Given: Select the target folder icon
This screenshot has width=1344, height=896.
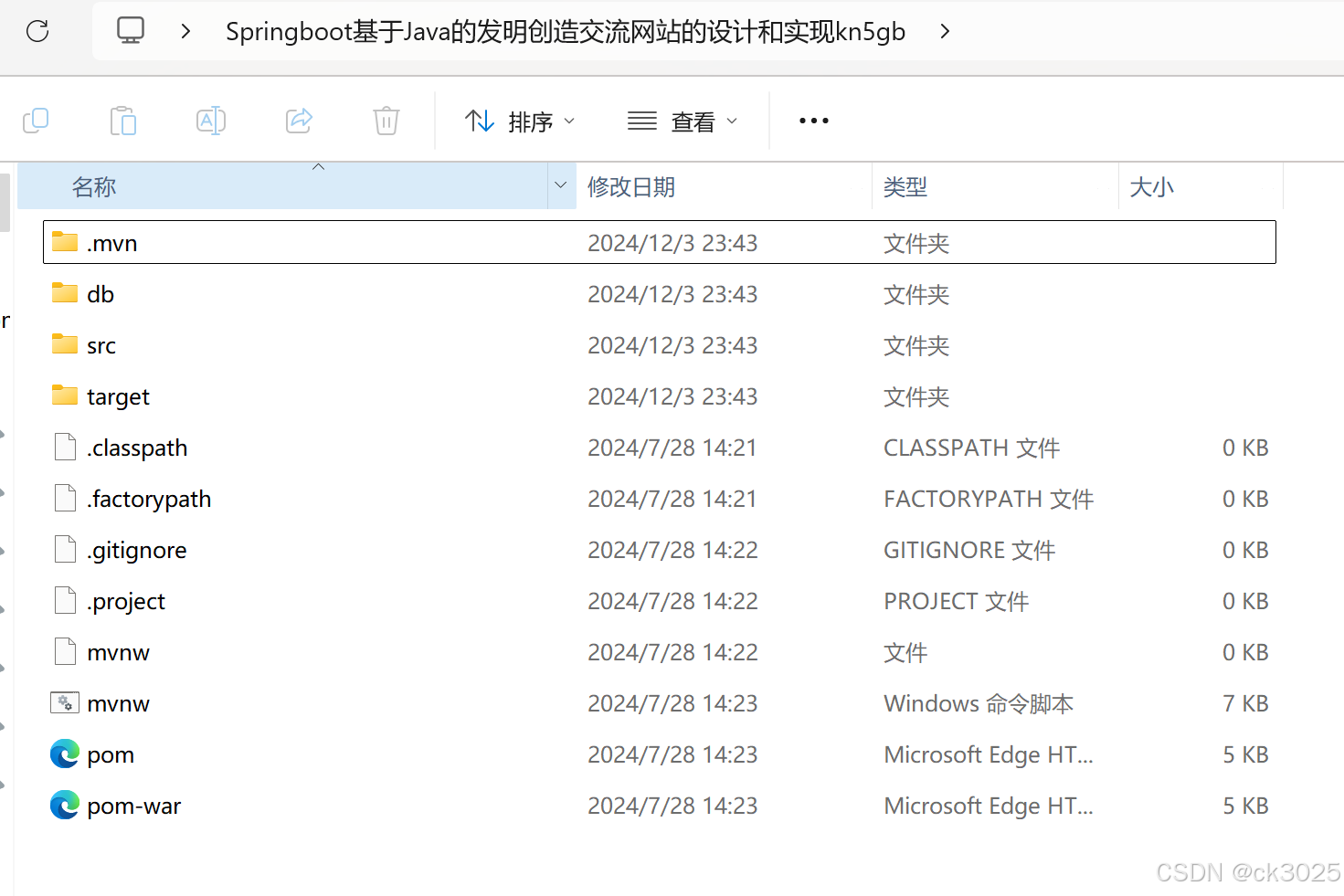Looking at the screenshot, I should [65, 395].
